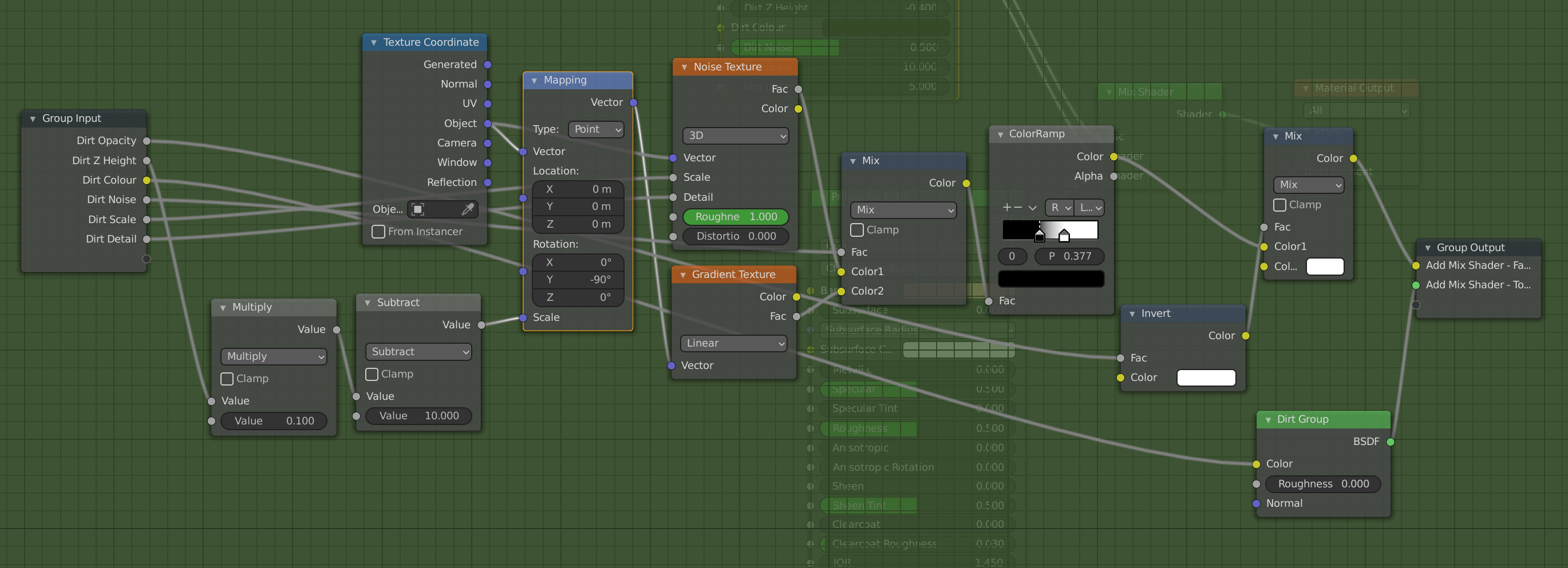
Task: Click the Subtract Value field 10.000
Action: click(418, 416)
